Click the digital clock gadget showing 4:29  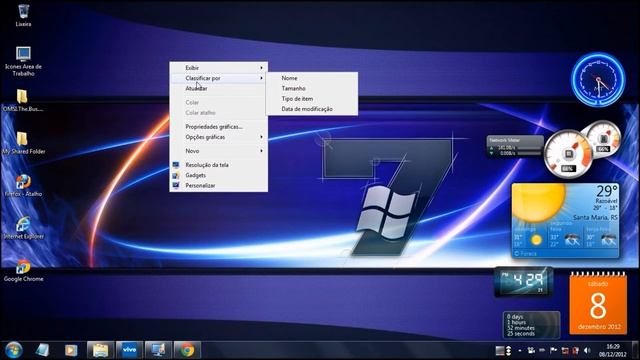pos(524,281)
